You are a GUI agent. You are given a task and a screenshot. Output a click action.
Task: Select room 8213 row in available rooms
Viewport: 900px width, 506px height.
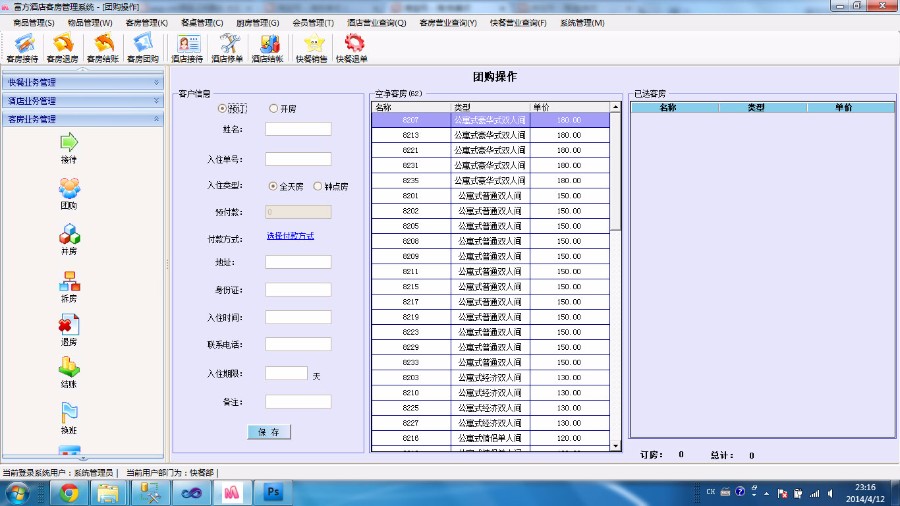coord(491,135)
